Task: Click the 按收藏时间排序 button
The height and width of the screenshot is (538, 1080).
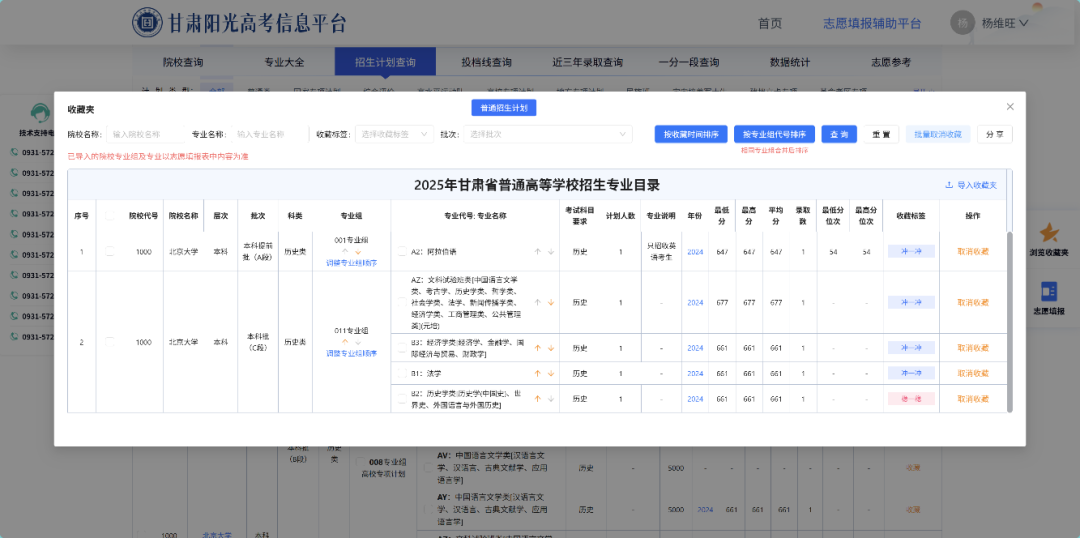Action: (691, 134)
